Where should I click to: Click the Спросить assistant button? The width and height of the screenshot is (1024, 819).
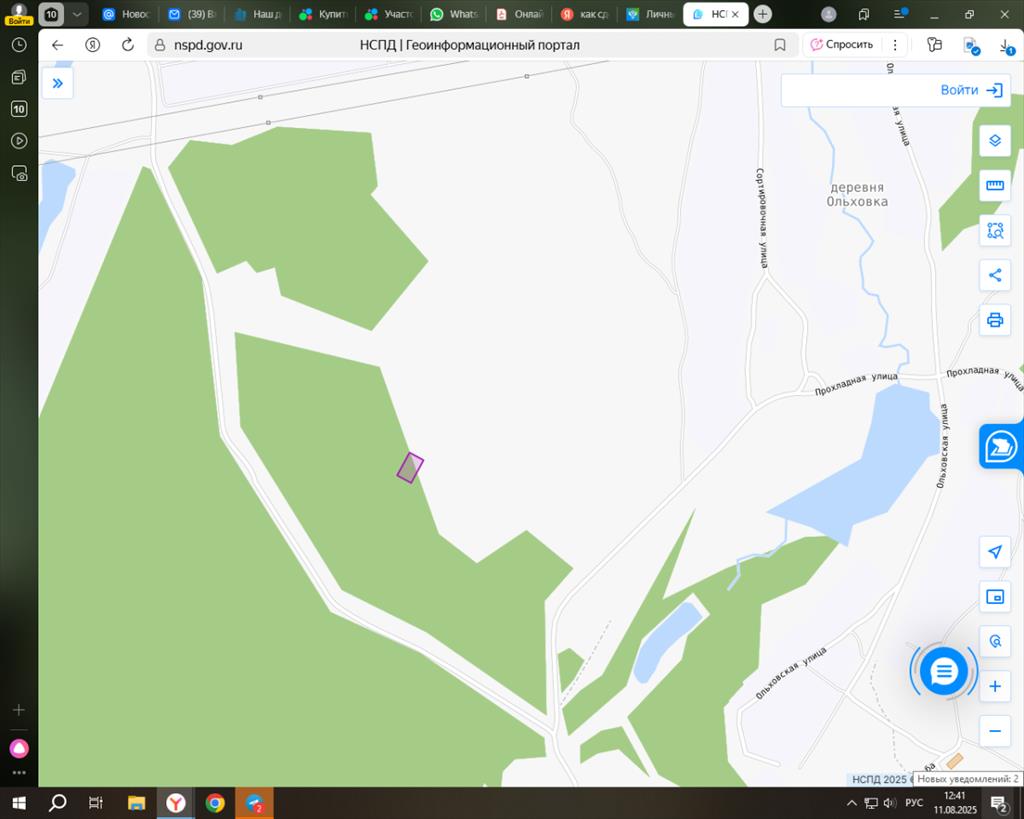click(842, 45)
